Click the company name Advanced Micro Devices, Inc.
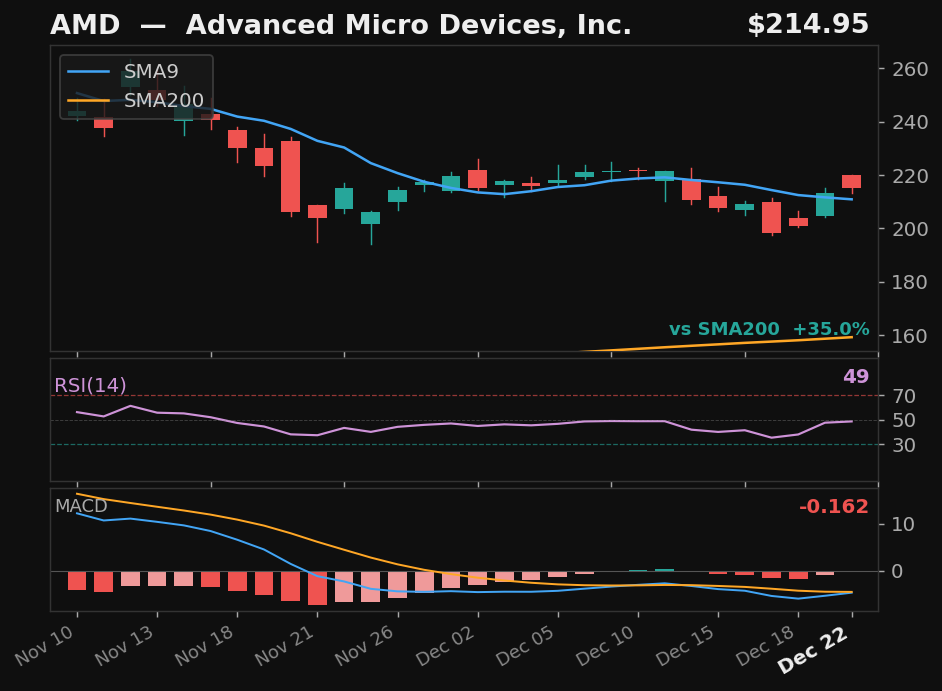Screen dimensions: 942x691 point(409,25)
